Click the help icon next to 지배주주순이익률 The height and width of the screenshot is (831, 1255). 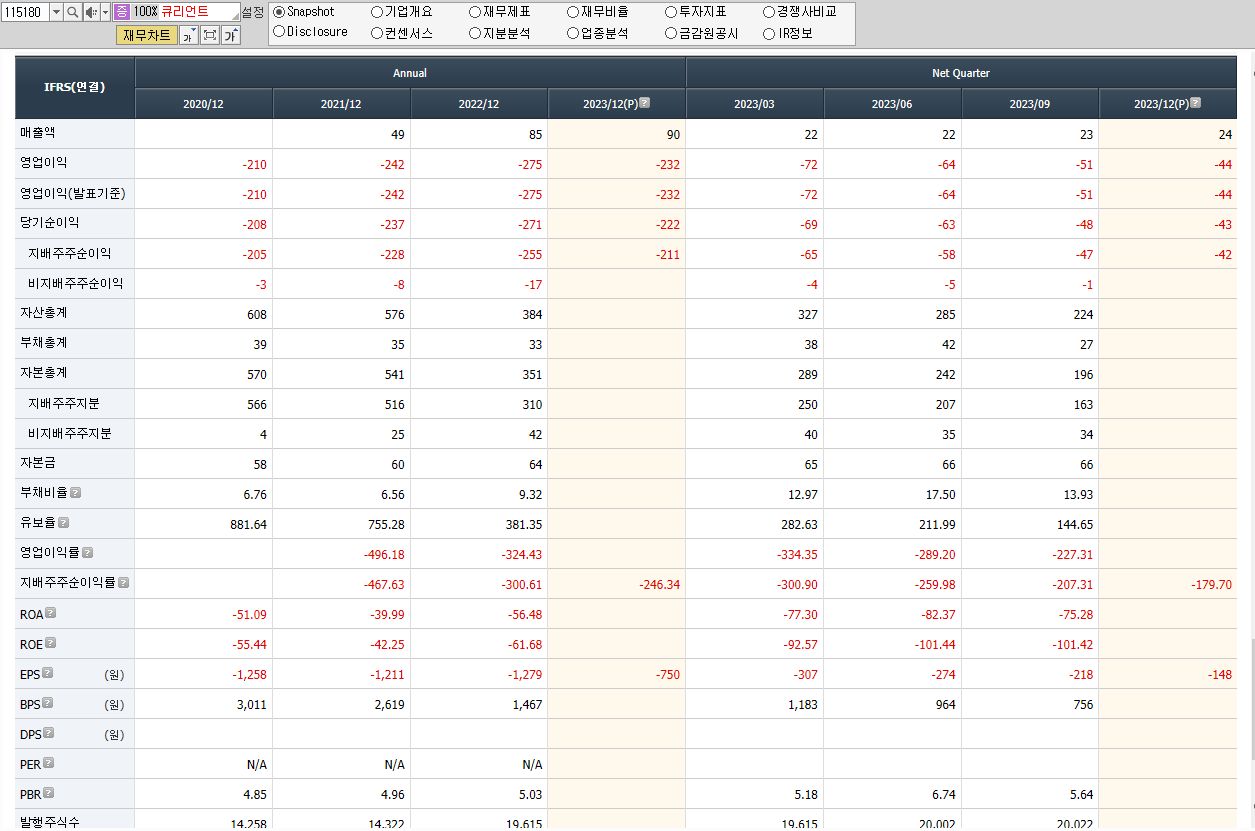point(124,582)
